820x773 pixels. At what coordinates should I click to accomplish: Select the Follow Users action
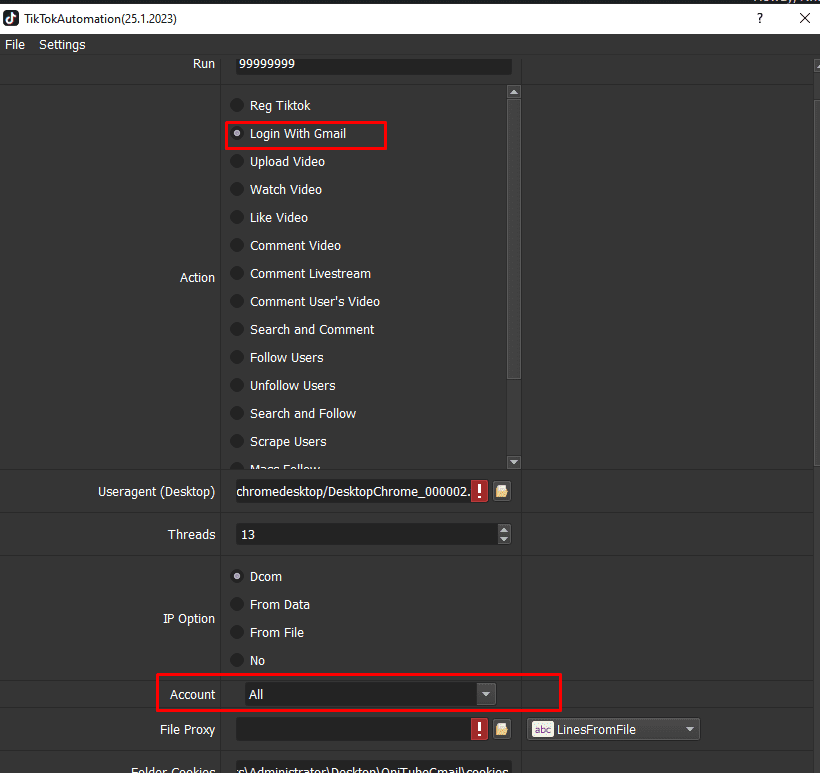[277, 358]
